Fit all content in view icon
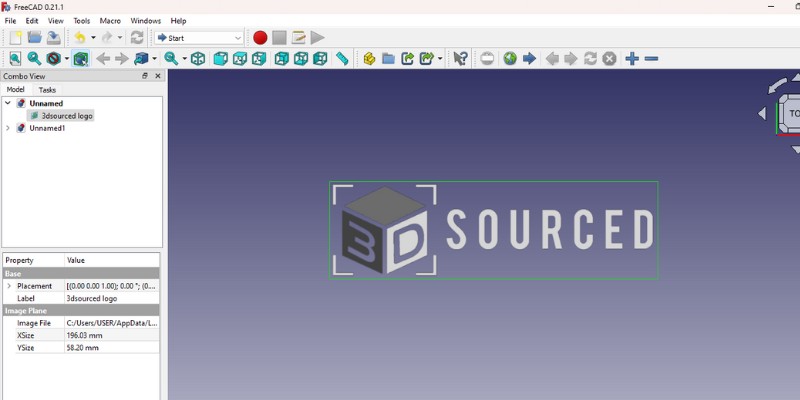Screen dimensions: 800x400 pyautogui.click(x=15, y=59)
